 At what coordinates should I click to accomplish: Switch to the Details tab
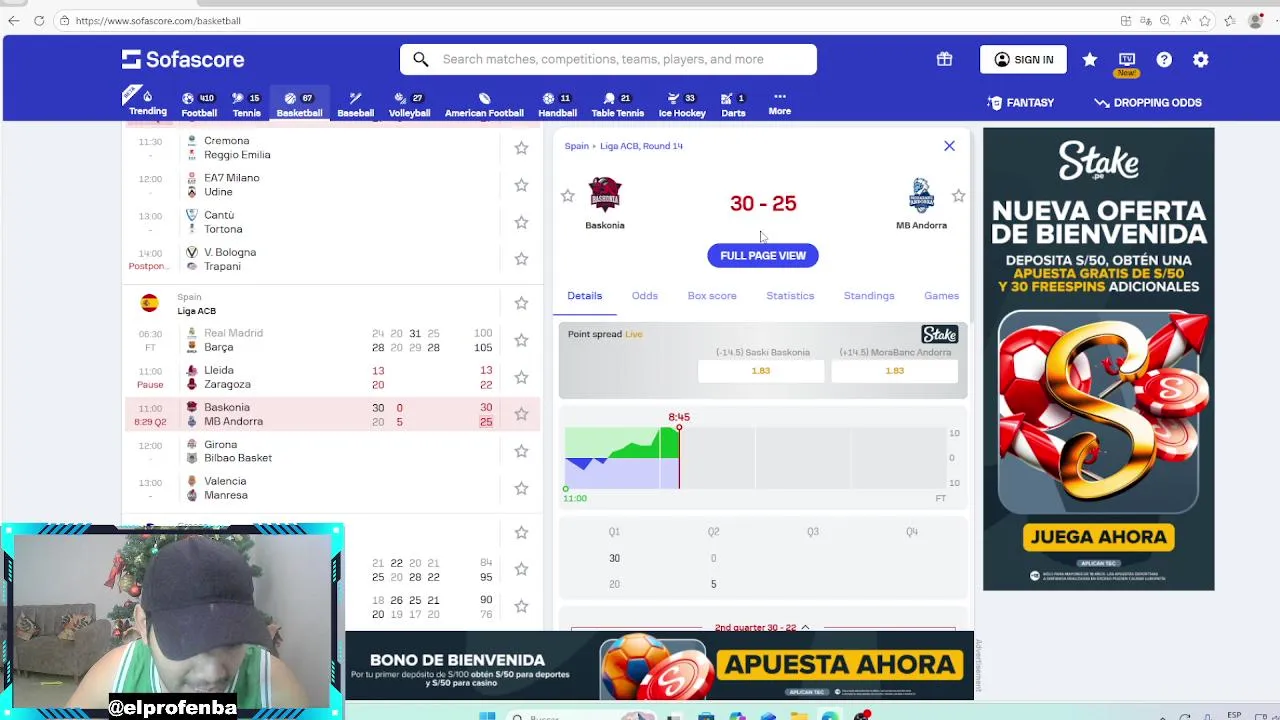tap(585, 296)
